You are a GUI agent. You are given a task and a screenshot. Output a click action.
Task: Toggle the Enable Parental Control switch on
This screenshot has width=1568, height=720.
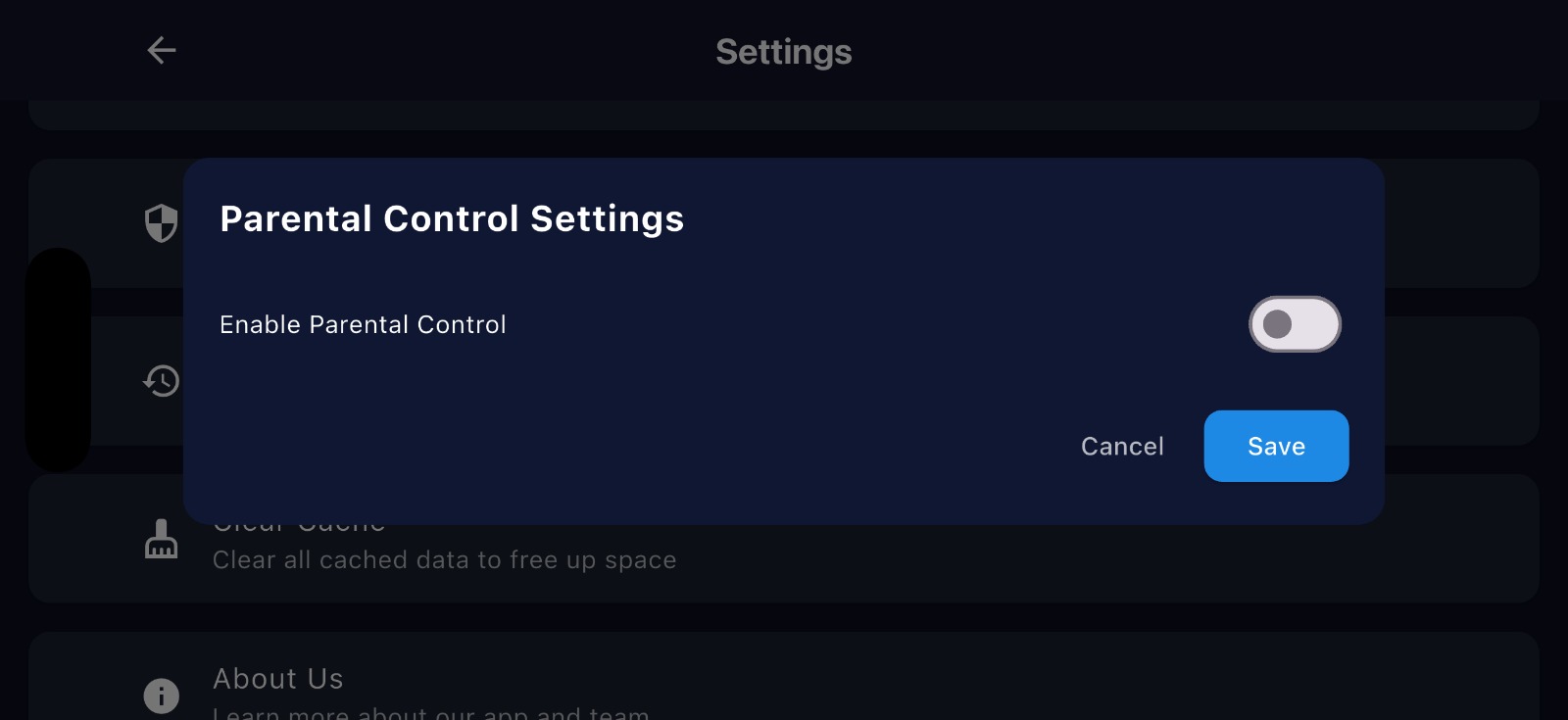(1295, 324)
